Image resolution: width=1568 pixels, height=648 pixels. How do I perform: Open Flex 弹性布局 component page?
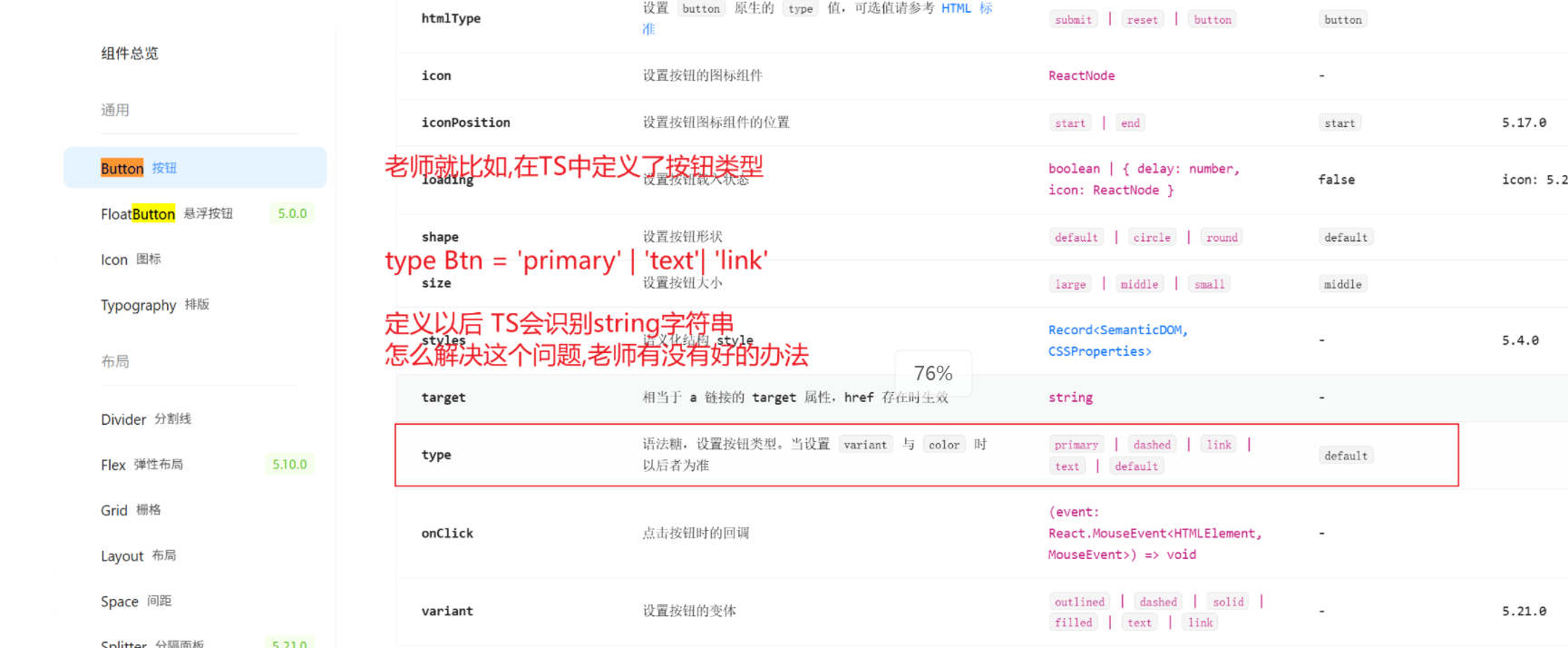tap(142, 465)
